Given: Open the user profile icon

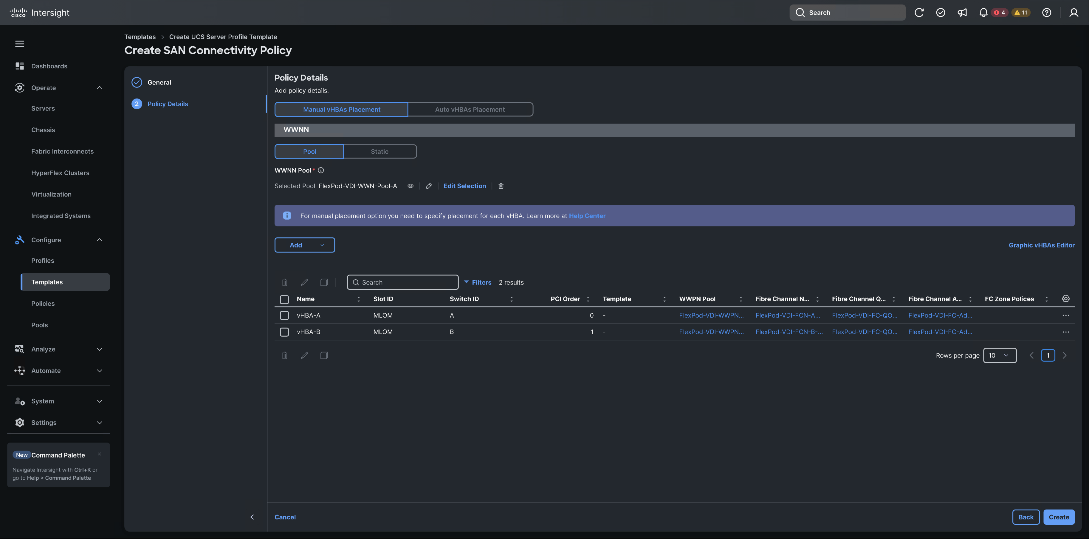Looking at the screenshot, I should (x=1074, y=13).
